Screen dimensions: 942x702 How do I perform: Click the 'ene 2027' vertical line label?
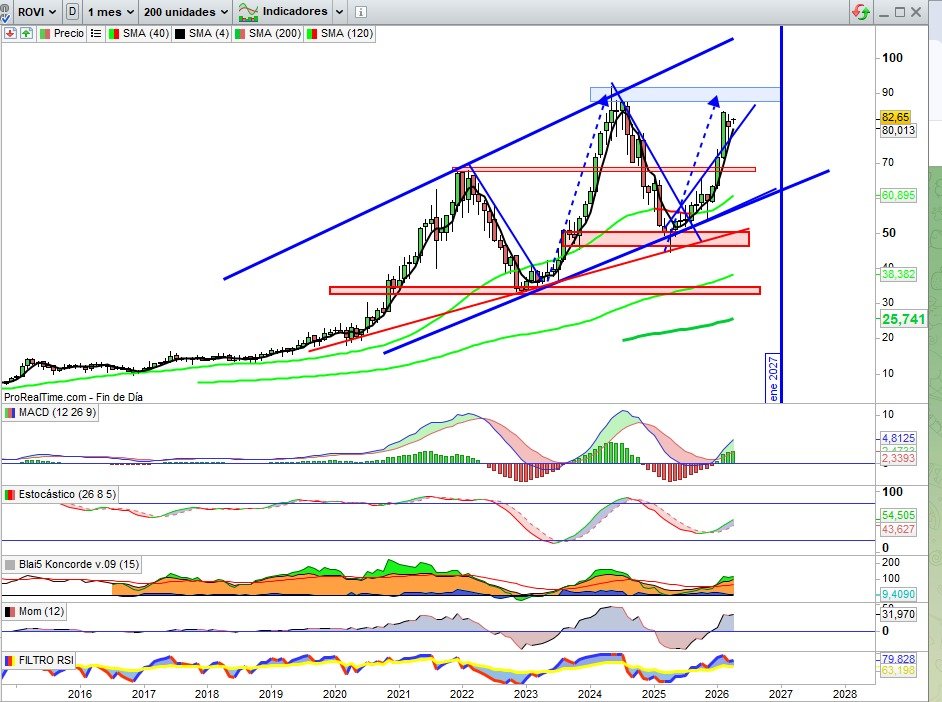[x=773, y=379]
